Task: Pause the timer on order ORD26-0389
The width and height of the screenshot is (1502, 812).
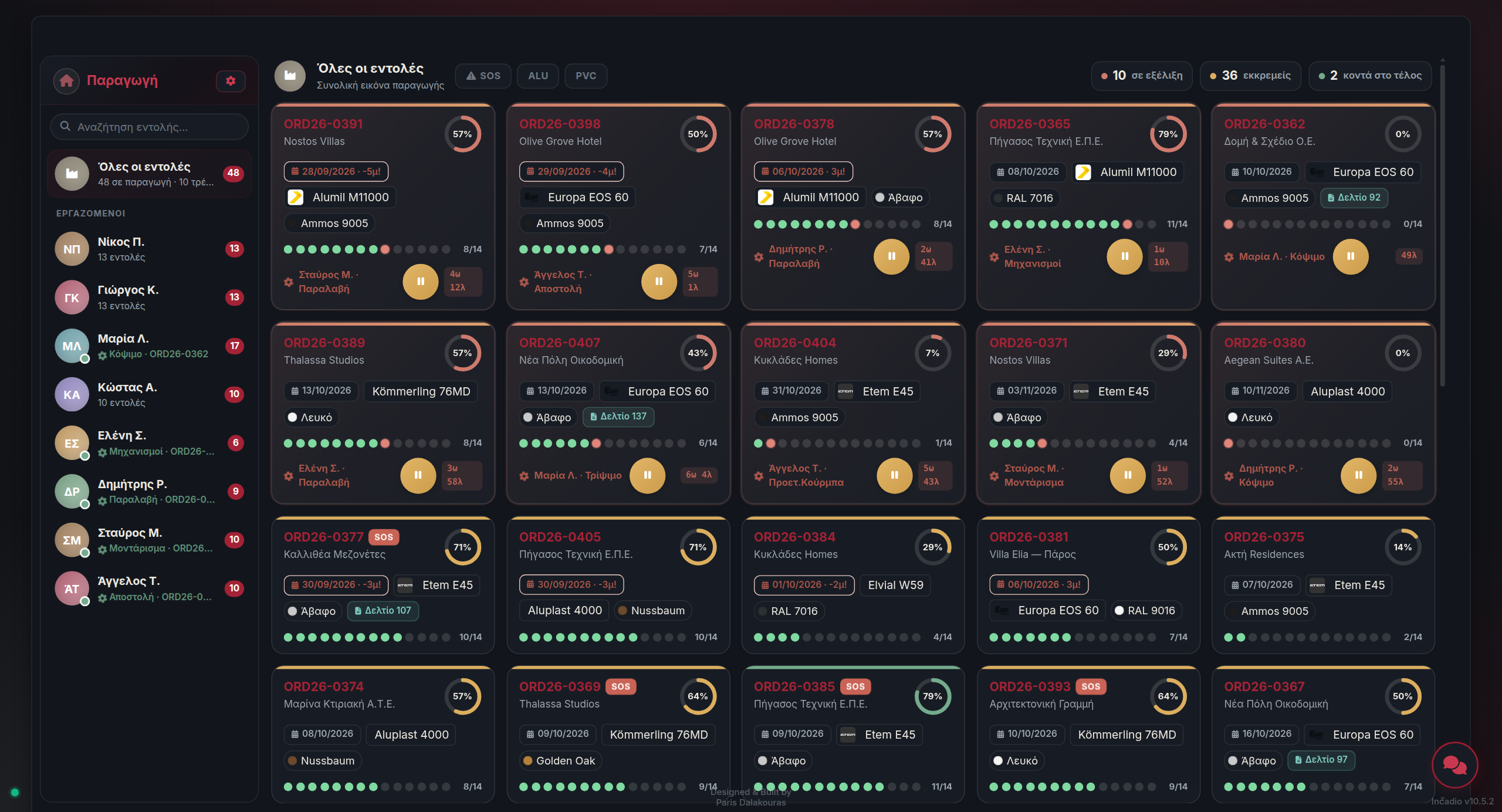Action: click(x=418, y=475)
